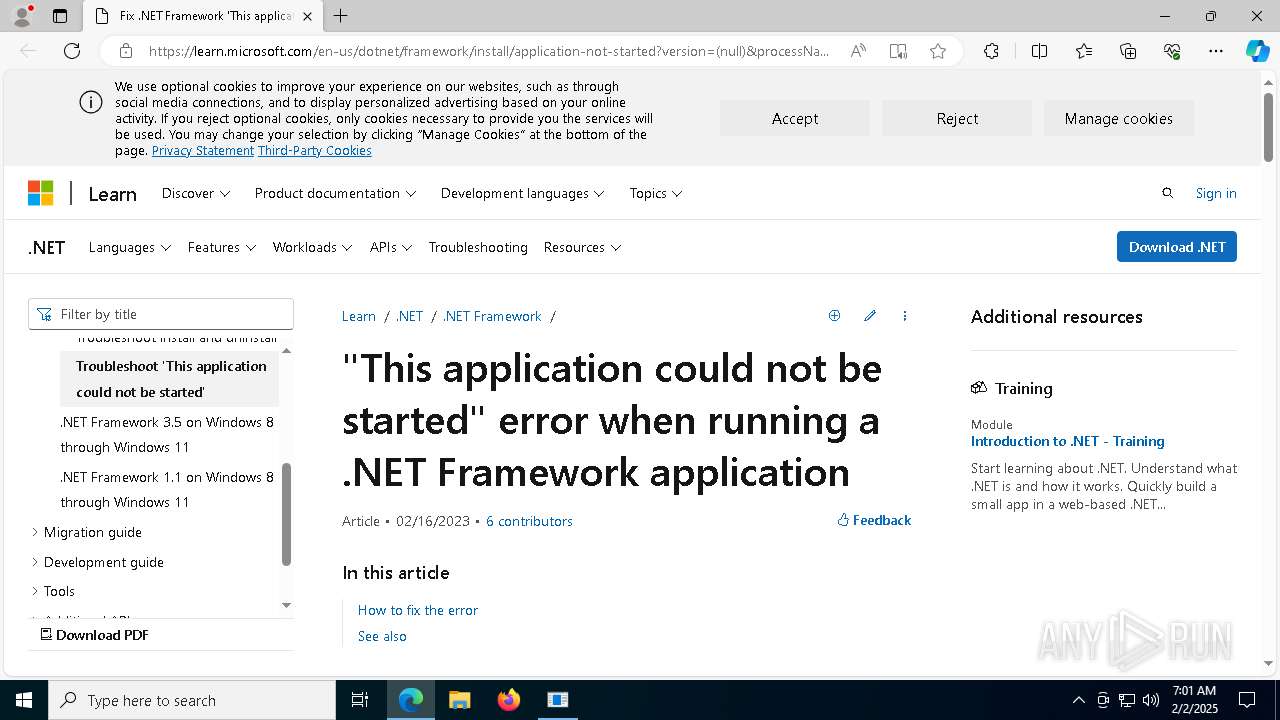Open the Edge profile icon

pos(21,16)
